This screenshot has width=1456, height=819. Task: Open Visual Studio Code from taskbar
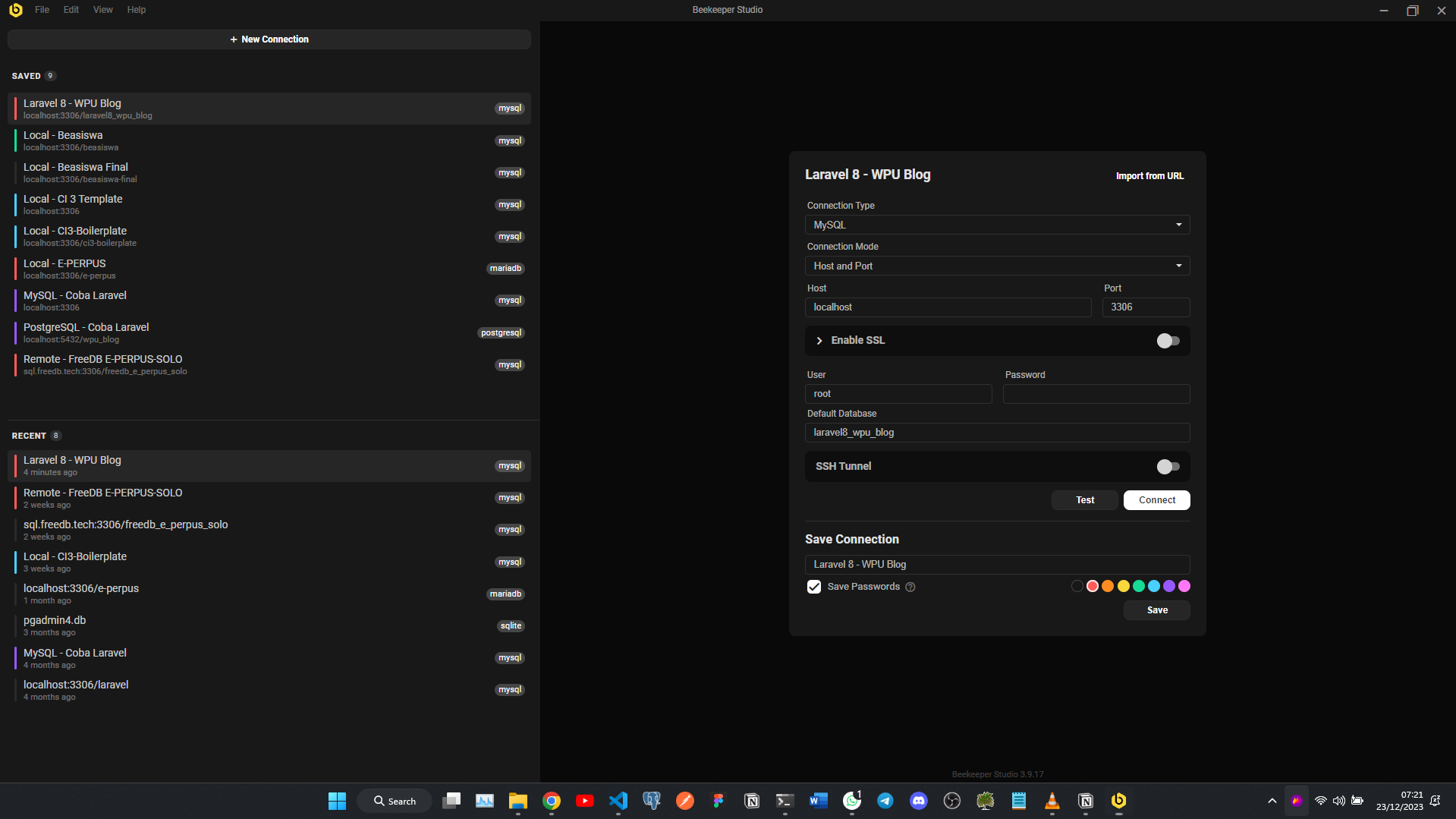point(618,801)
